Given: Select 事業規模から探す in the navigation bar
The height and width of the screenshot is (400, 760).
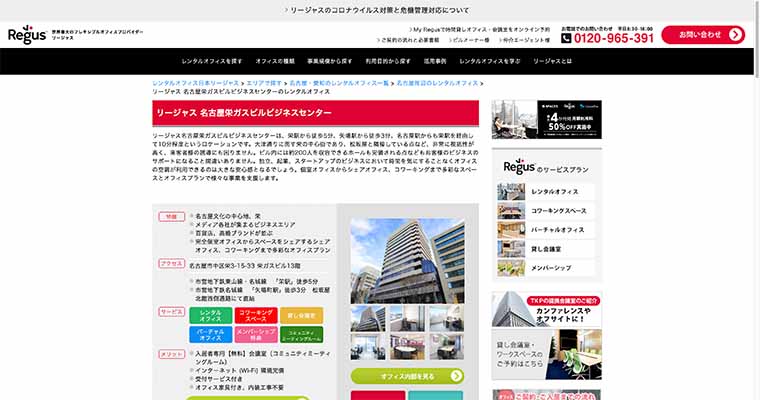Looking at the screenshot, I should [329, 61].
